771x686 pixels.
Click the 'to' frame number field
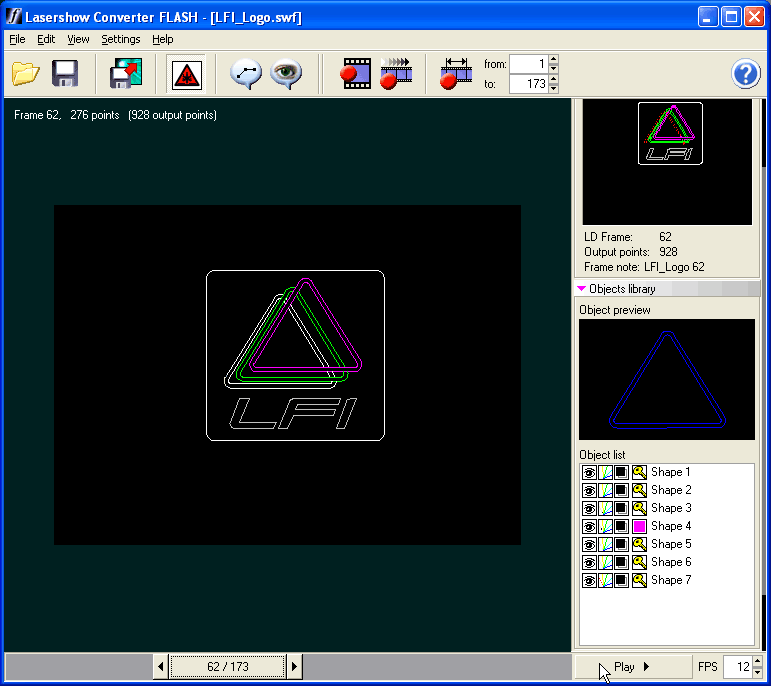click(x=528, y=84)
